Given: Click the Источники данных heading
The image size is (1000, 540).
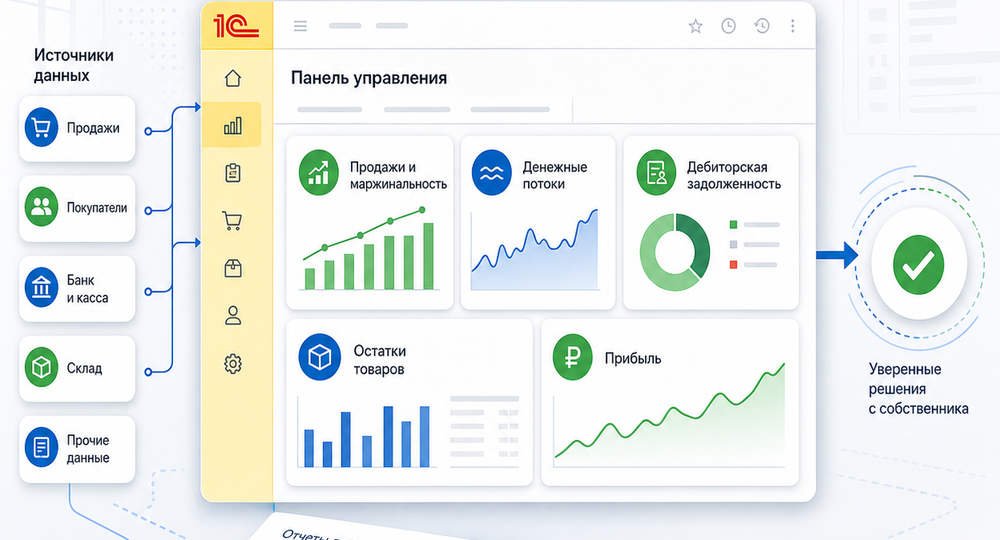Looking at the screenshot, I should tap(73, 65).
